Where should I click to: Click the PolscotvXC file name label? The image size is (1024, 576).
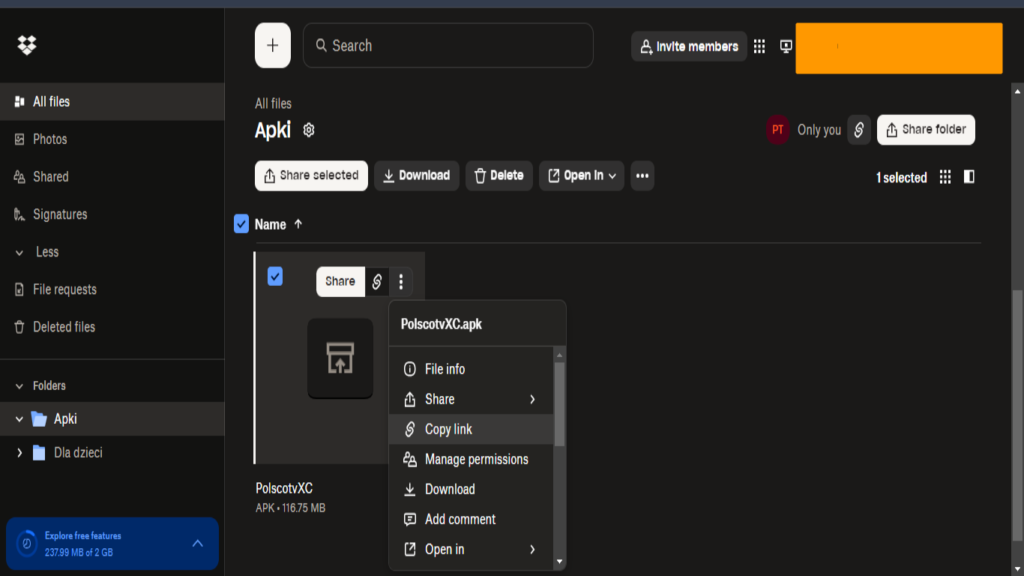[284, 488]
